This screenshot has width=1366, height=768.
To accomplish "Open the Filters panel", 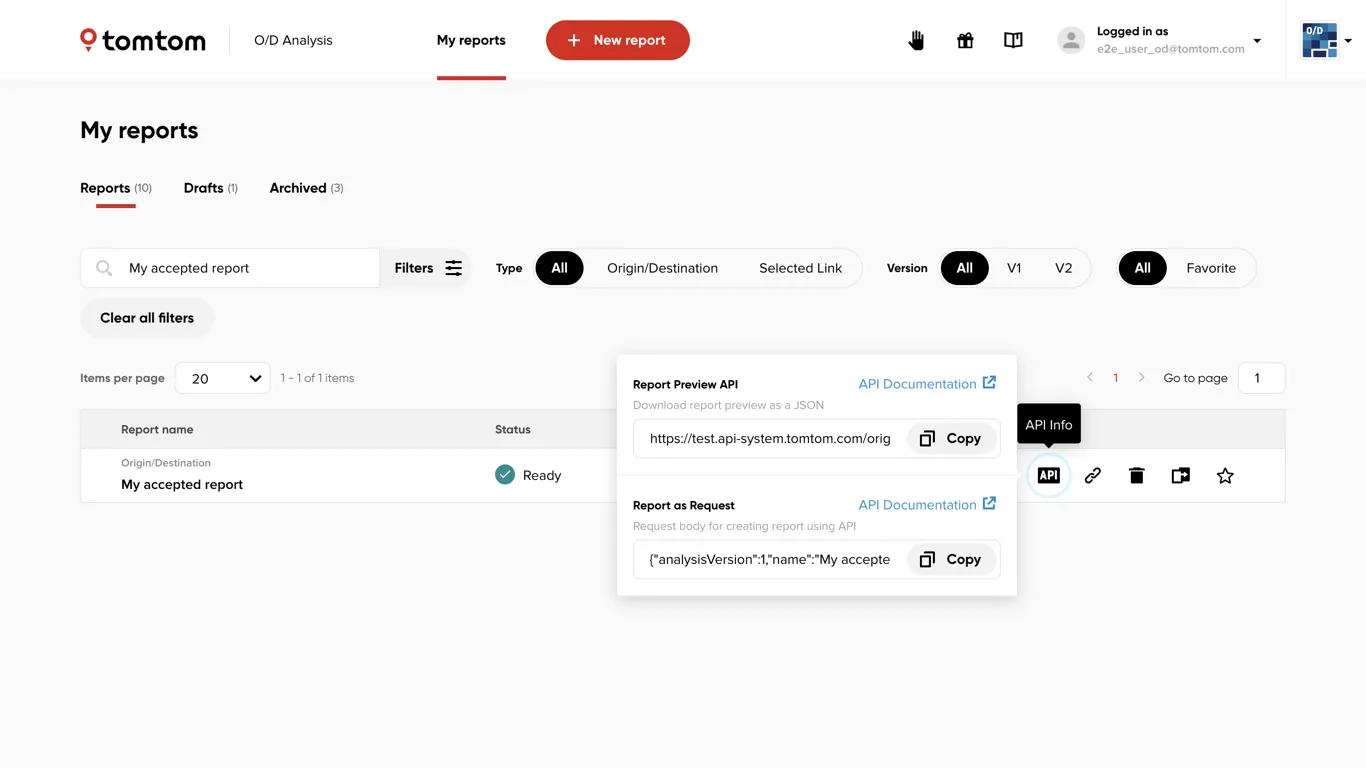I will coord(427,268).
